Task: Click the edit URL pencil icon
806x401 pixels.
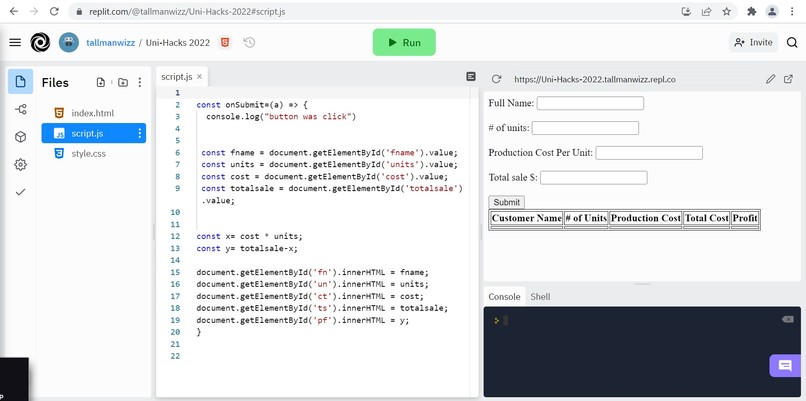Action: click(770, 79)
